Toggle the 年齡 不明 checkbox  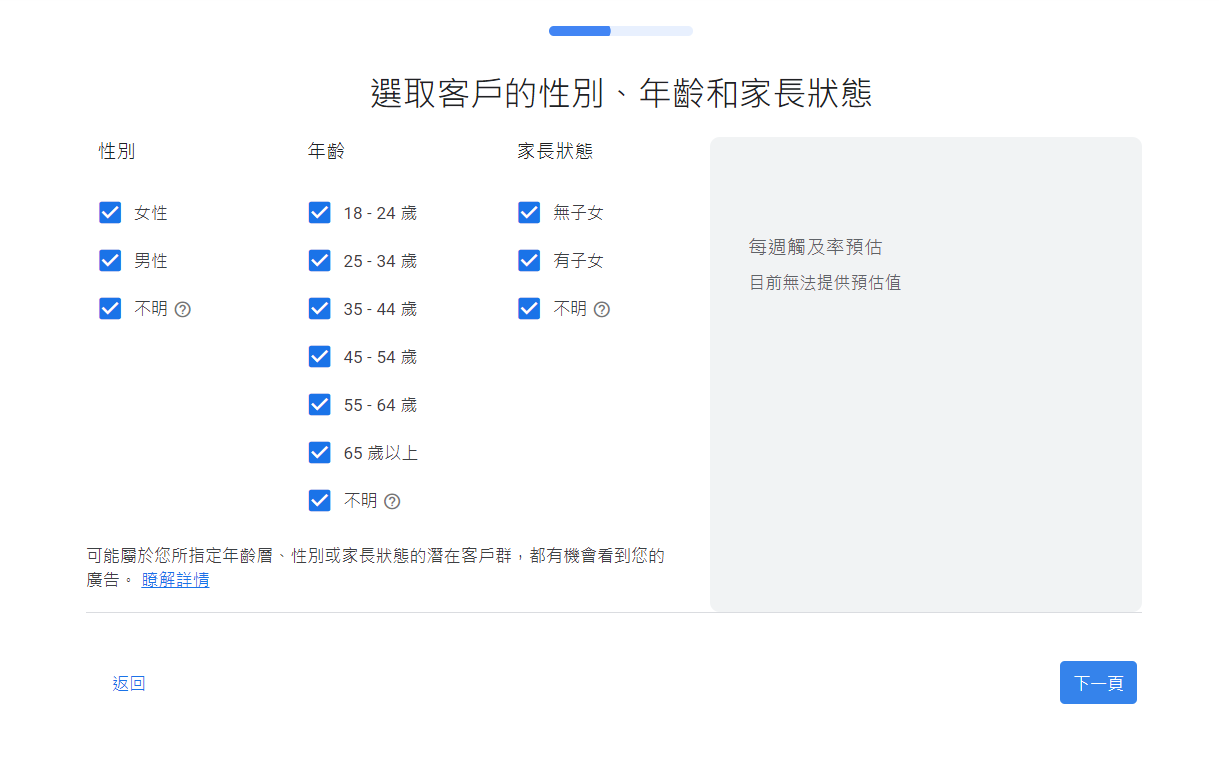pyautogui.click(x=320, y=501)
